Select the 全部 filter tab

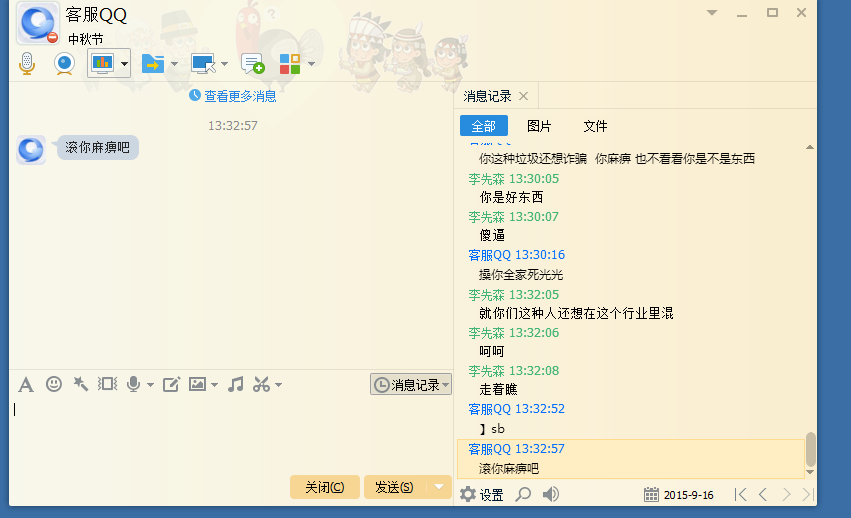coord(484,126)
